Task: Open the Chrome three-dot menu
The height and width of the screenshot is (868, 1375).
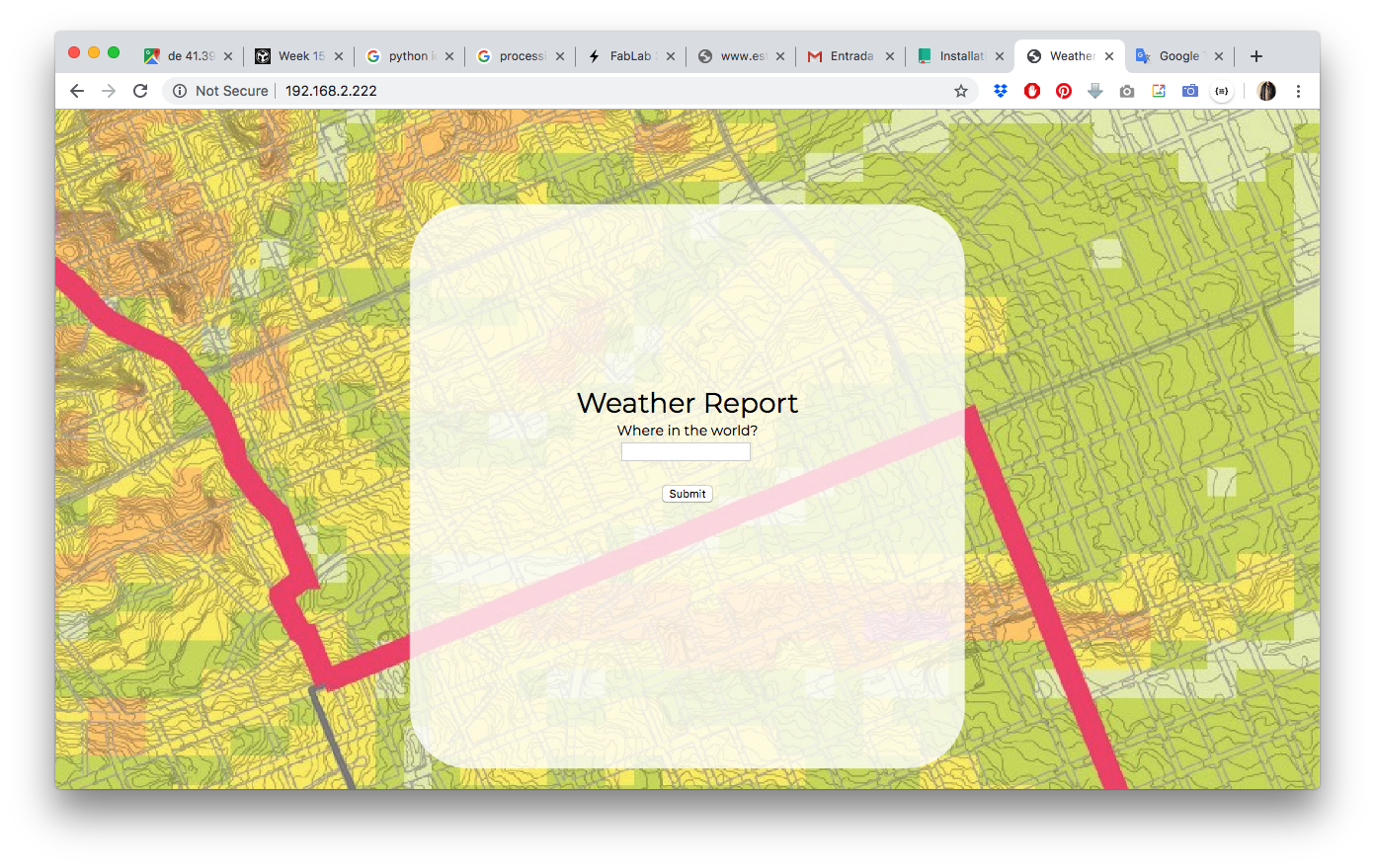Action: click(x=1298, y=91)
